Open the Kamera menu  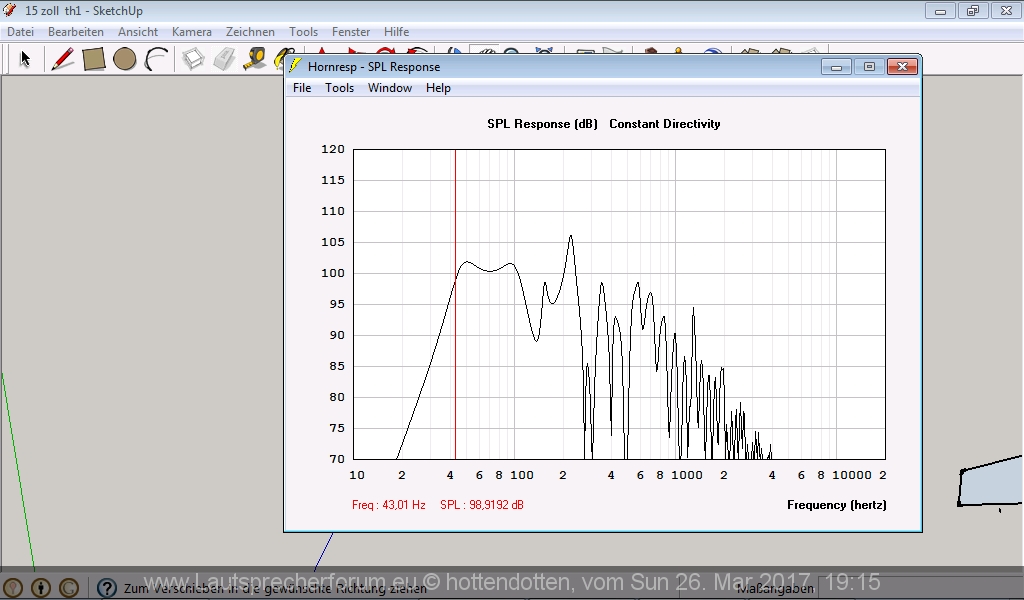191,32
